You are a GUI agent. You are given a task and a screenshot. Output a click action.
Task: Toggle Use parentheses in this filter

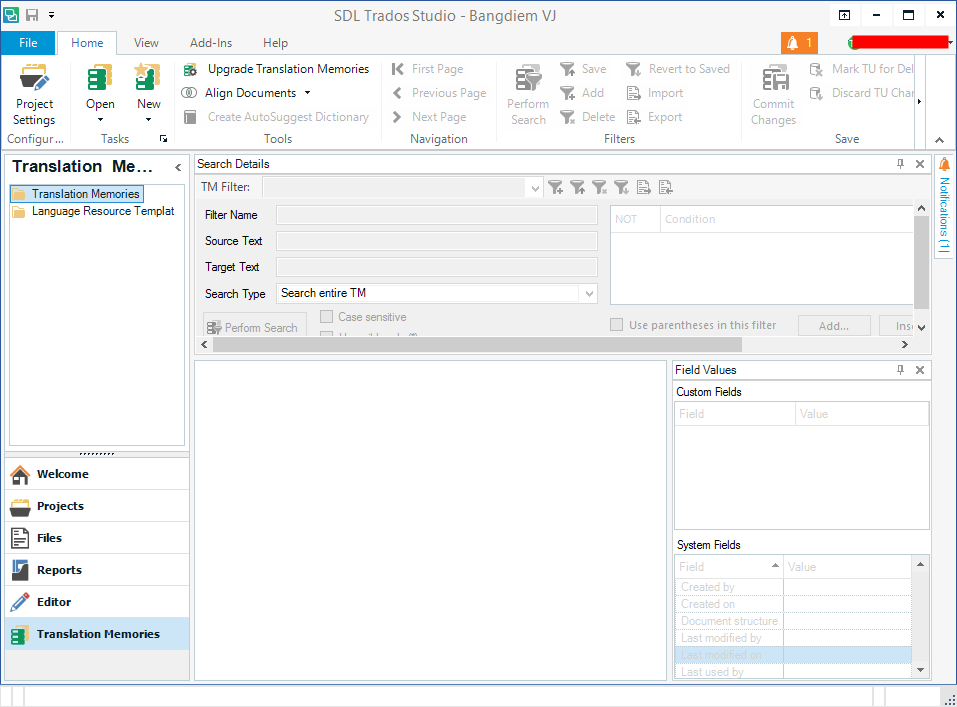pos(616,325)
